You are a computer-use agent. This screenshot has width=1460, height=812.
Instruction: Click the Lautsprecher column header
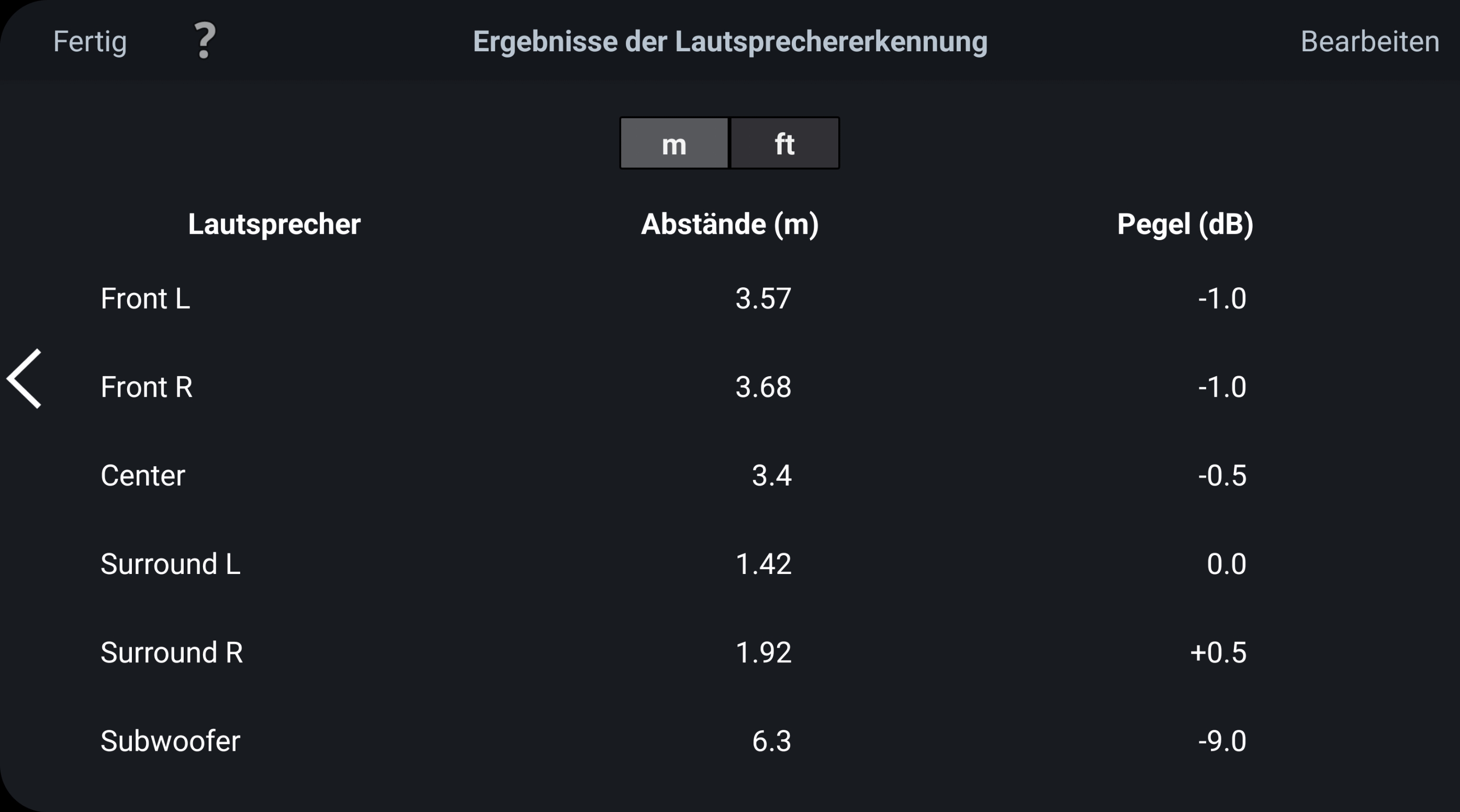(x=274, y=224)
